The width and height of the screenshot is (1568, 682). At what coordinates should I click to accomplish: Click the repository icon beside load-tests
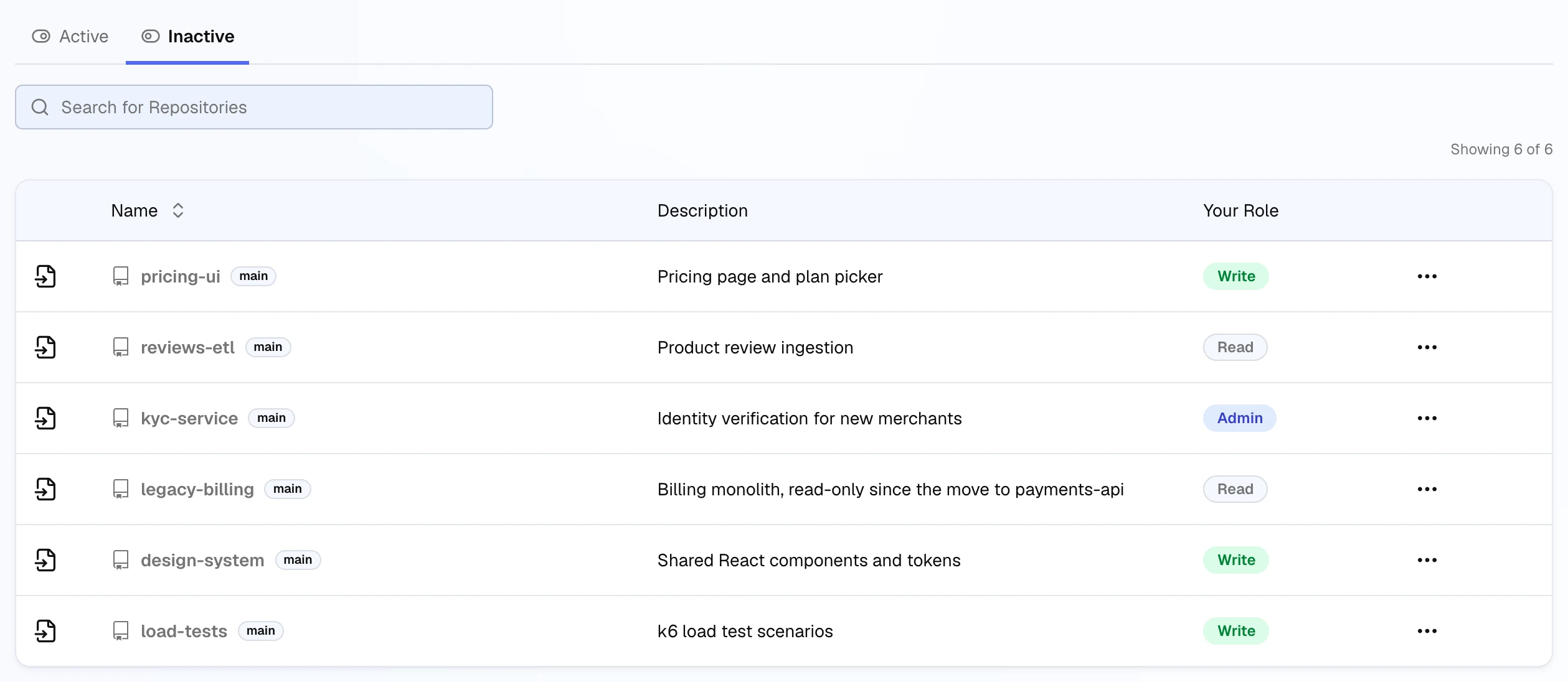[x=121, y=631]
